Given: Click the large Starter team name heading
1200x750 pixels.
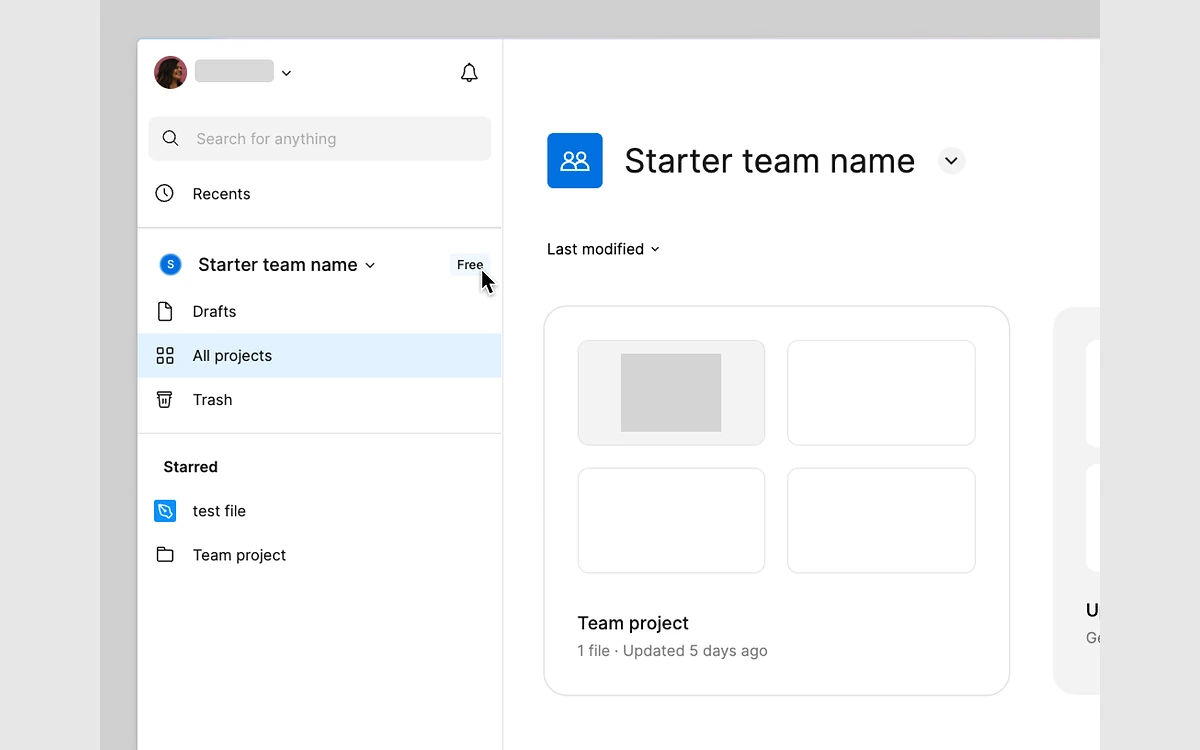Looking at the screenshot, I should (770, 161).
